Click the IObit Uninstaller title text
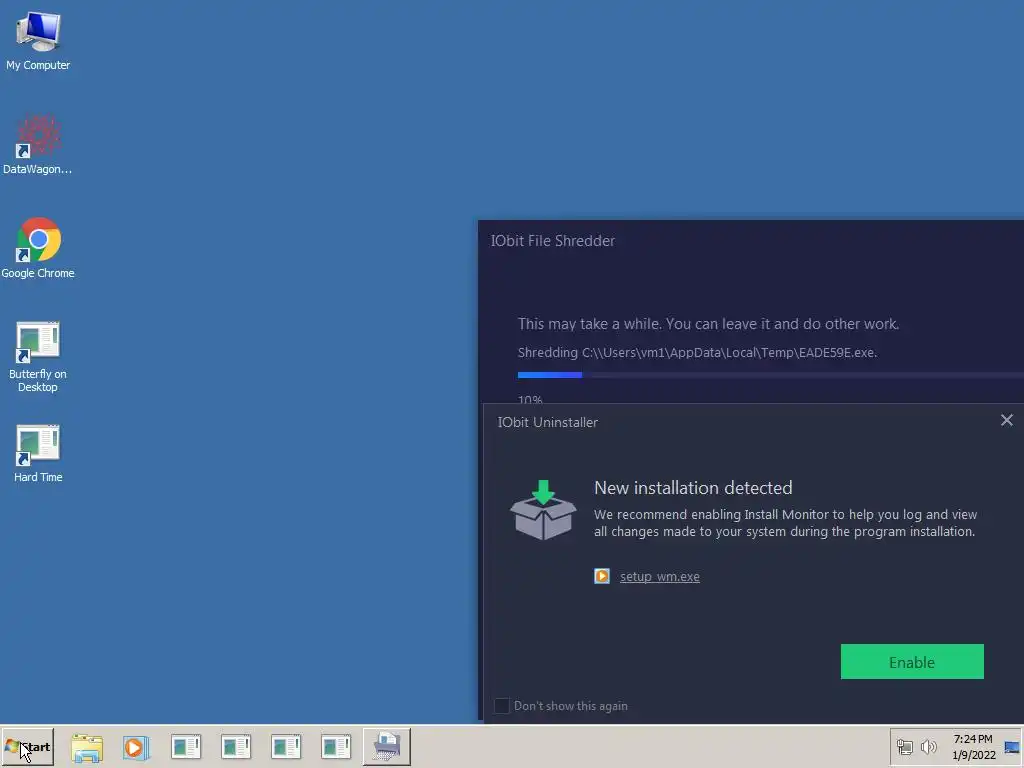The height and width of the screenshot is (768, 1024). coord(547,423)
